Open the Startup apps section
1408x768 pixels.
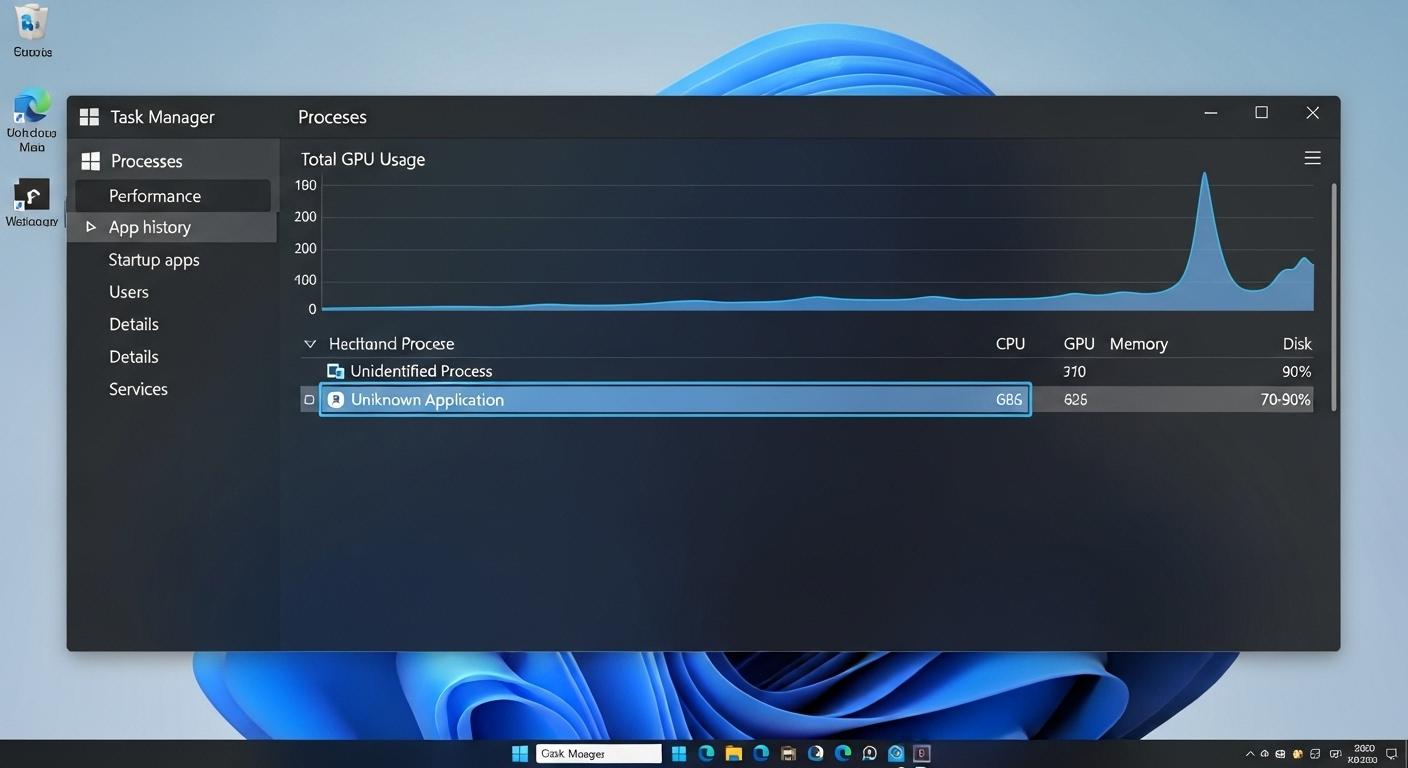(x=154, y=260)
